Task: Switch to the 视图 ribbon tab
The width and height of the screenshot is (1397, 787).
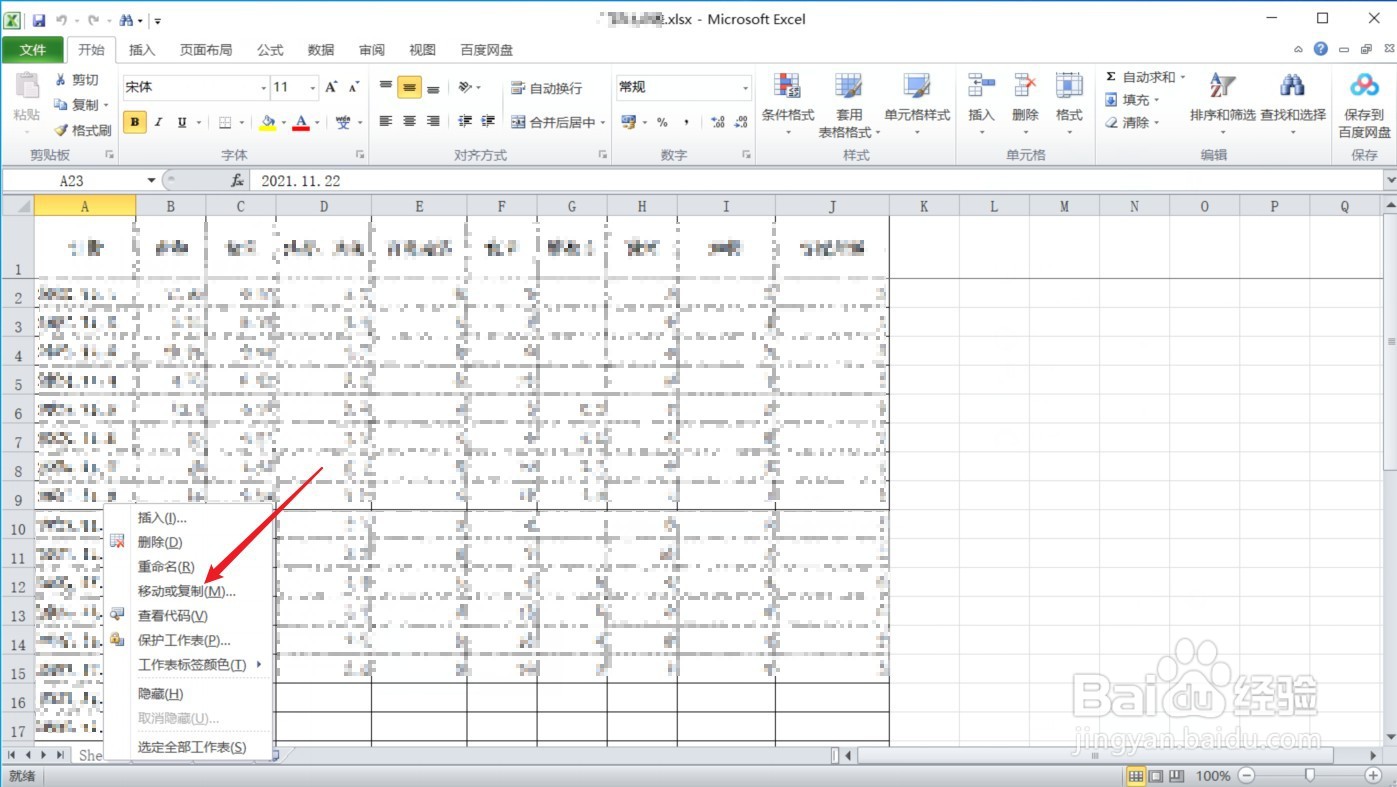Action: click(x=423, y=50)
